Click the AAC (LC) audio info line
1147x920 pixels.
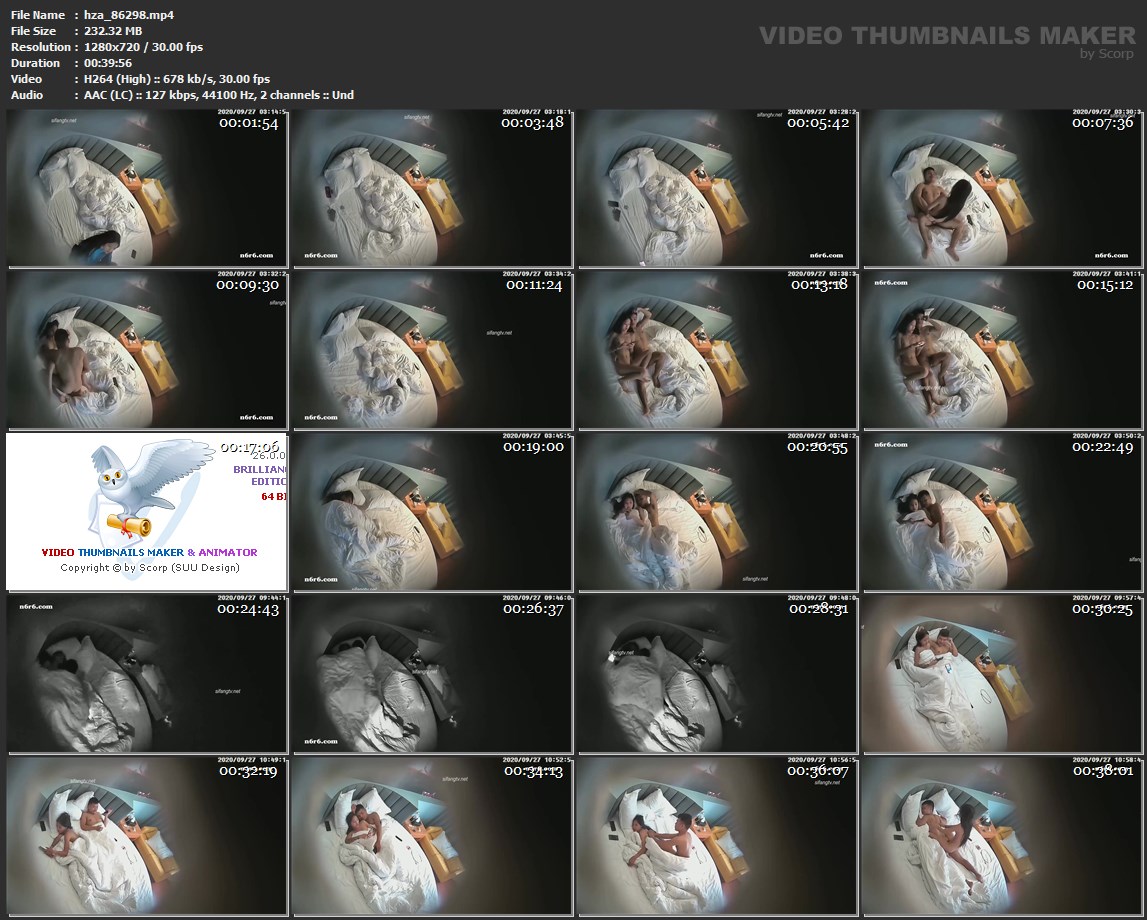point(219,95)
